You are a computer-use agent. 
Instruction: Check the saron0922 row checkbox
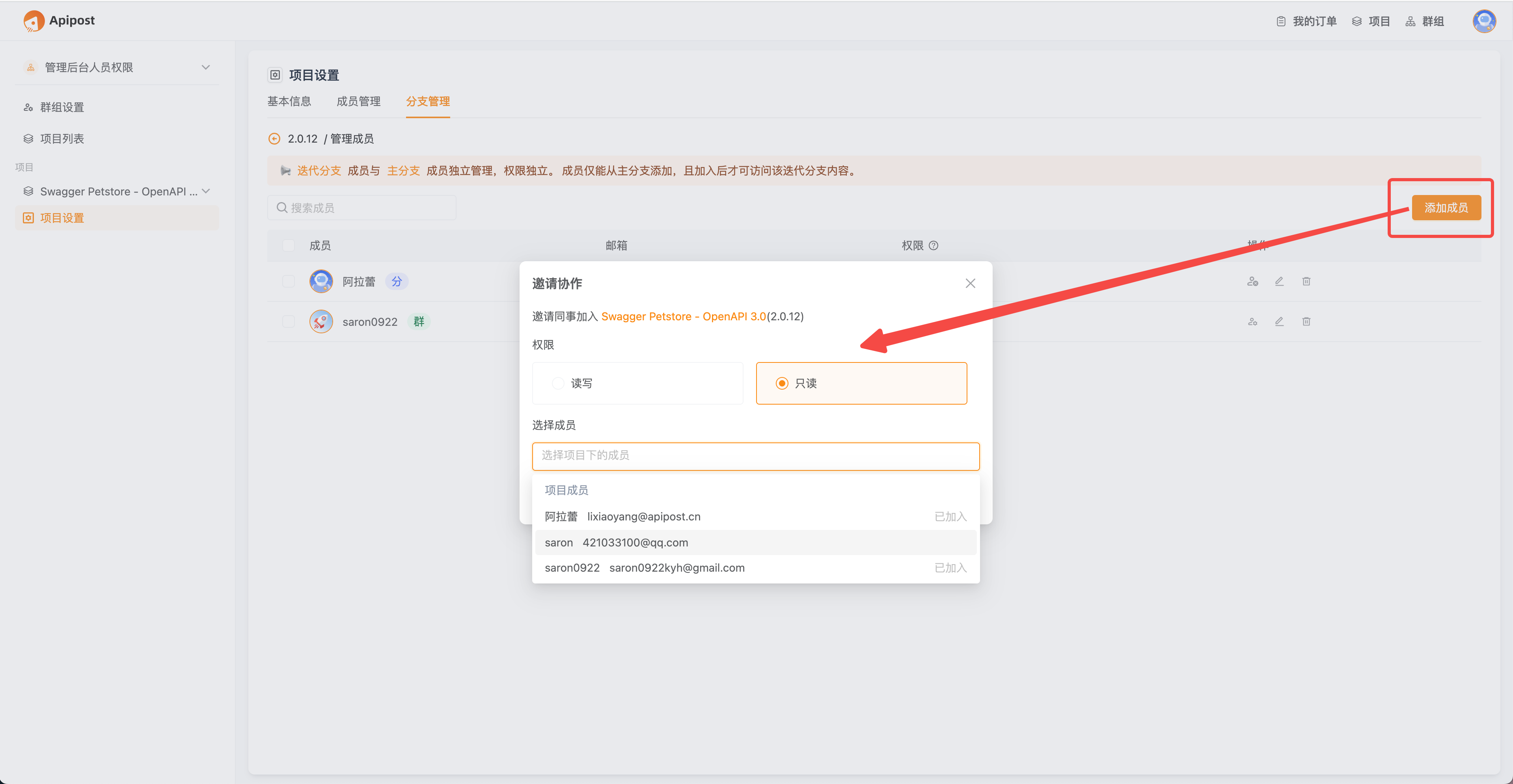(x=289, y=321)
